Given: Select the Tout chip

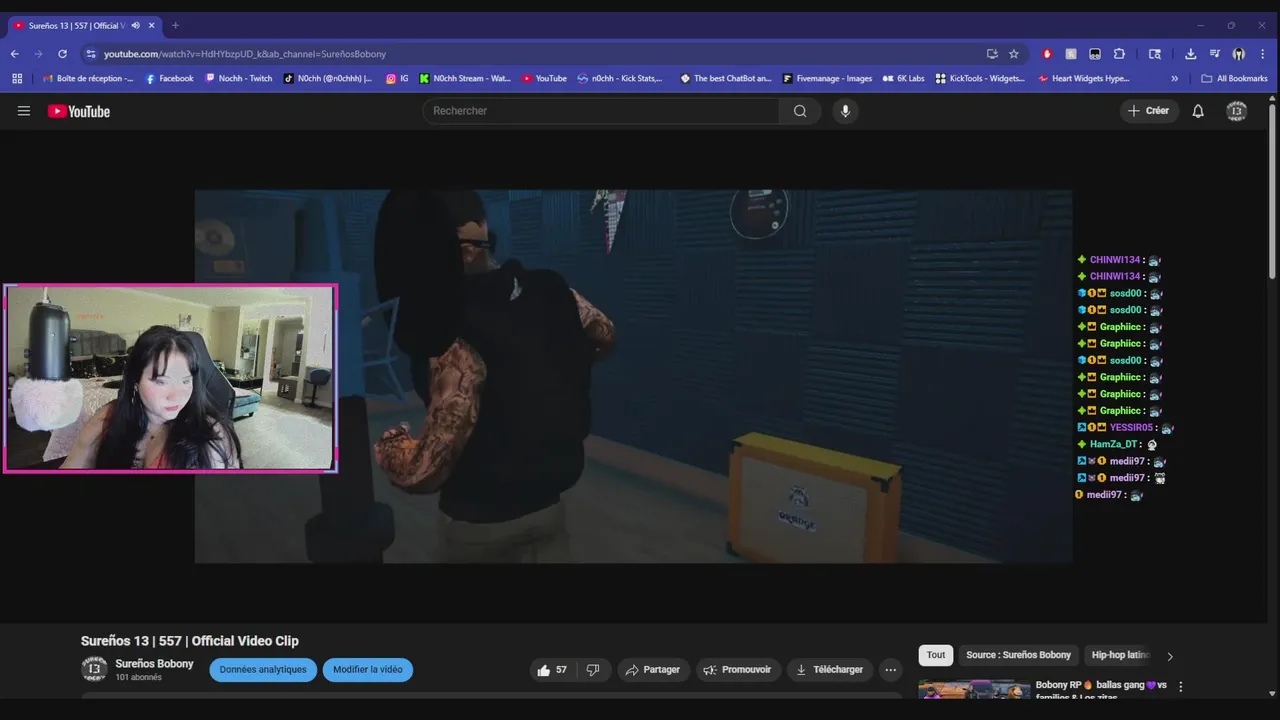Looking at the screenshot, I should [x=936, y=655].
